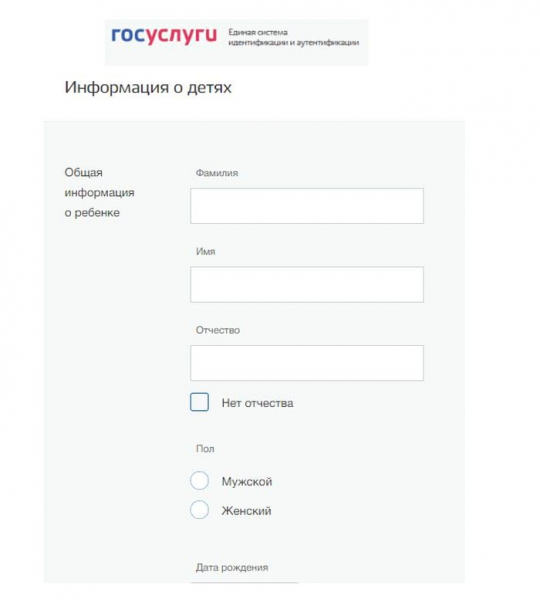This screenshot has width=540, height=600.
Task: Click the "Информация о детях" heading
Action: pyautogui.click(x=148, y=87)
